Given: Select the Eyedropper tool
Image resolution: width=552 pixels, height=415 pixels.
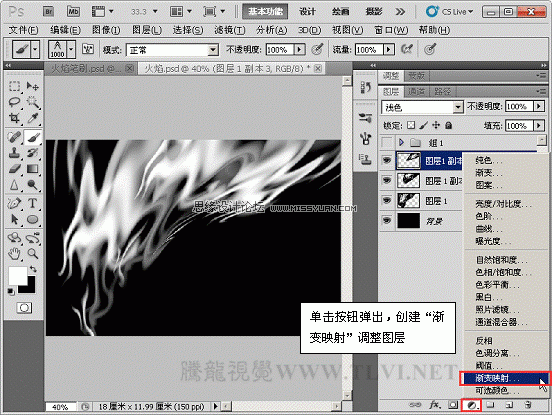Looking at the screenshot, I should click(33, 118).
